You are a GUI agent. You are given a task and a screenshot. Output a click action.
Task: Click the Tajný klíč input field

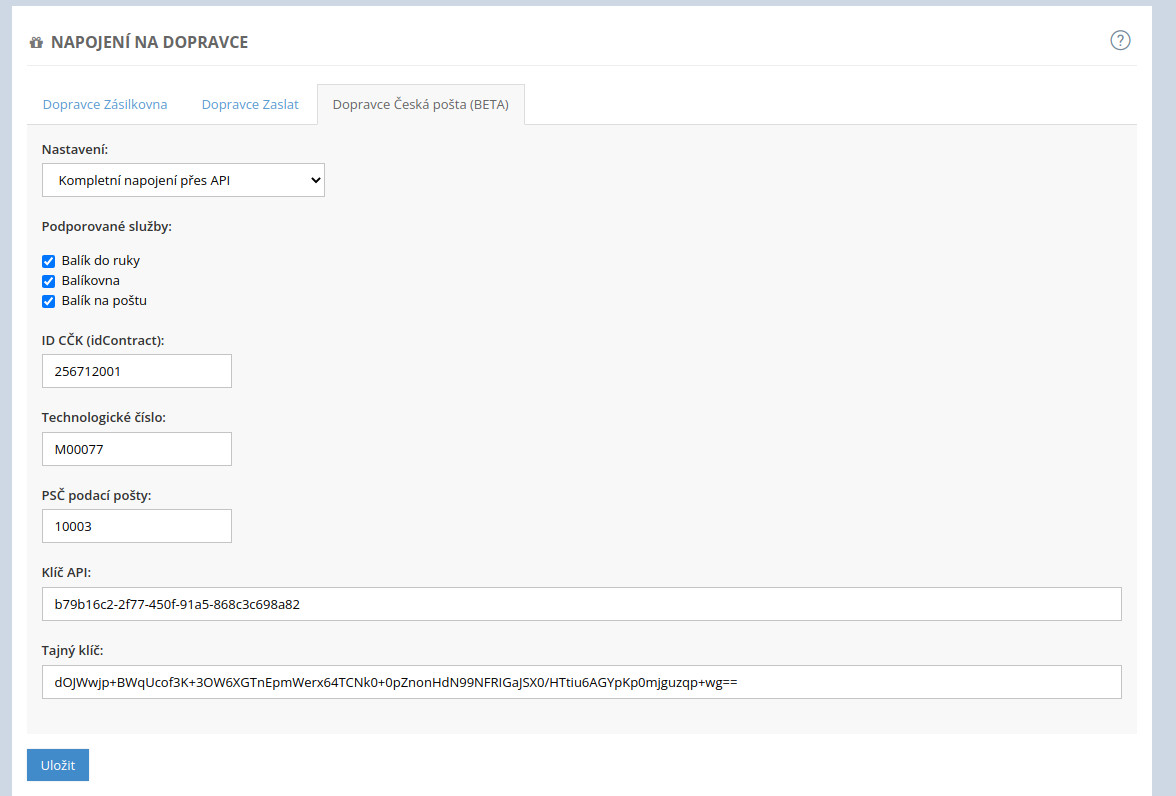click(581, 682)
